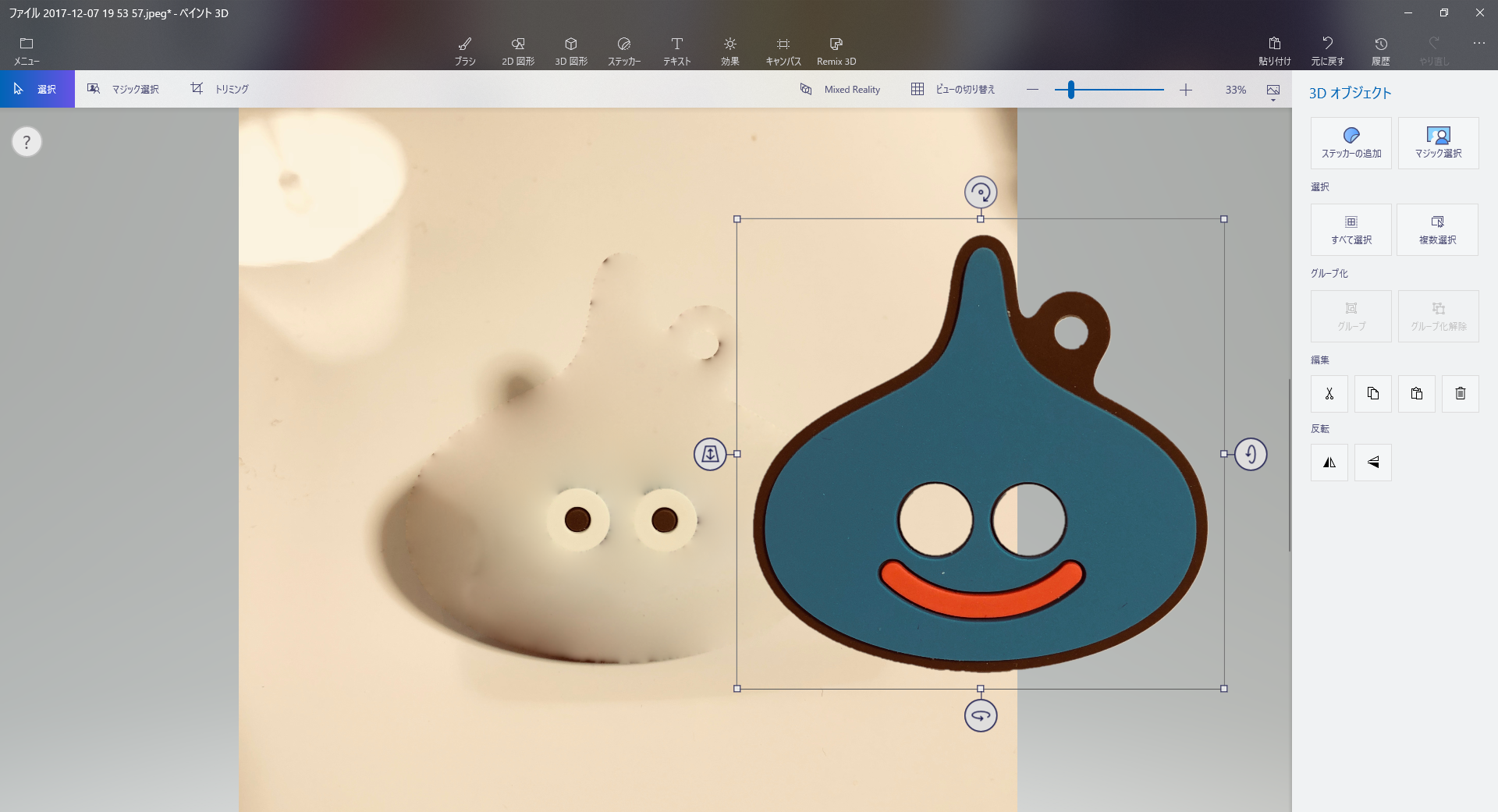Click マジック選択 in the side panel

pos(1439,143)
